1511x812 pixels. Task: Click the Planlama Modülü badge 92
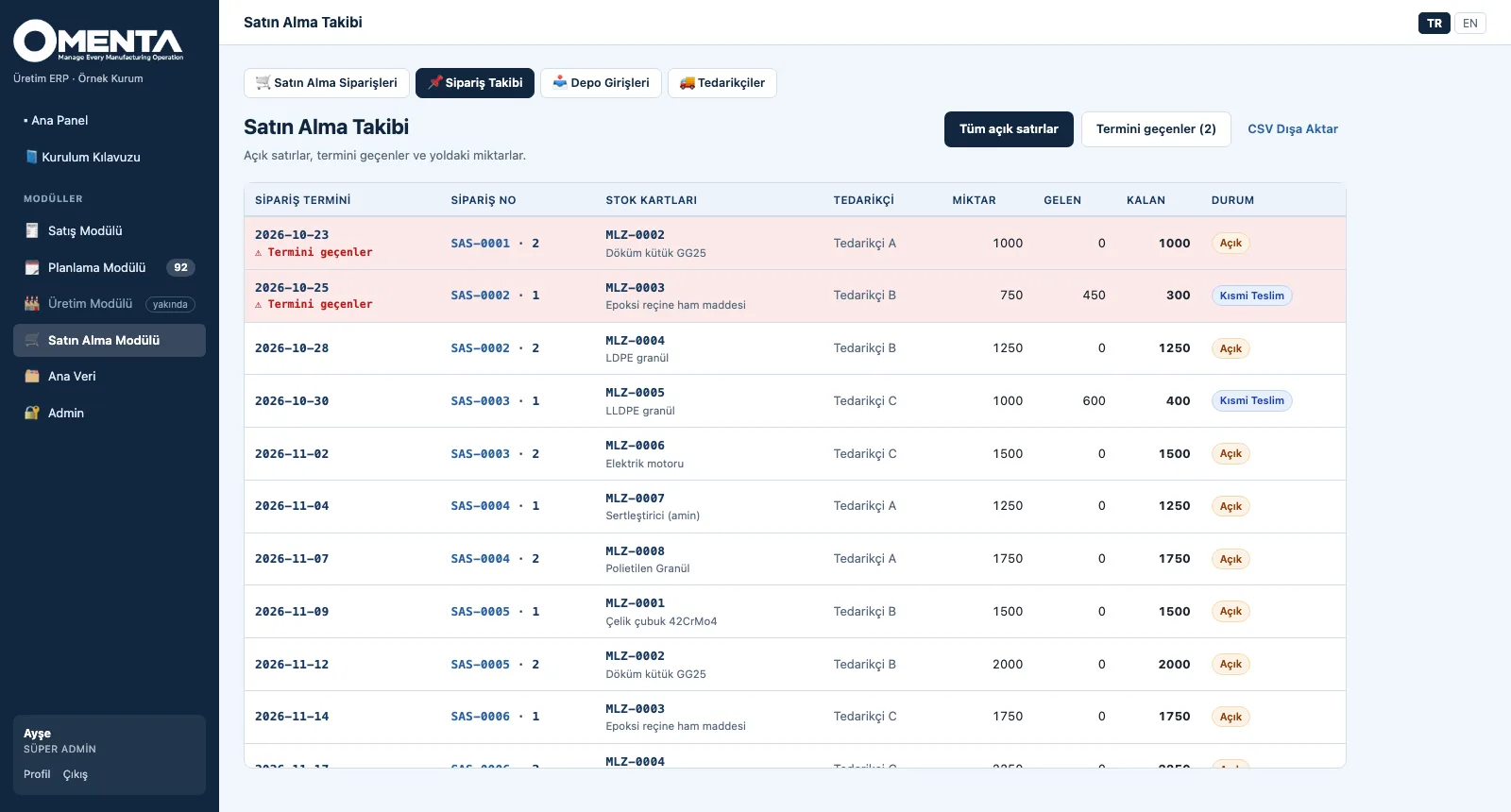[x=180, y=267]
